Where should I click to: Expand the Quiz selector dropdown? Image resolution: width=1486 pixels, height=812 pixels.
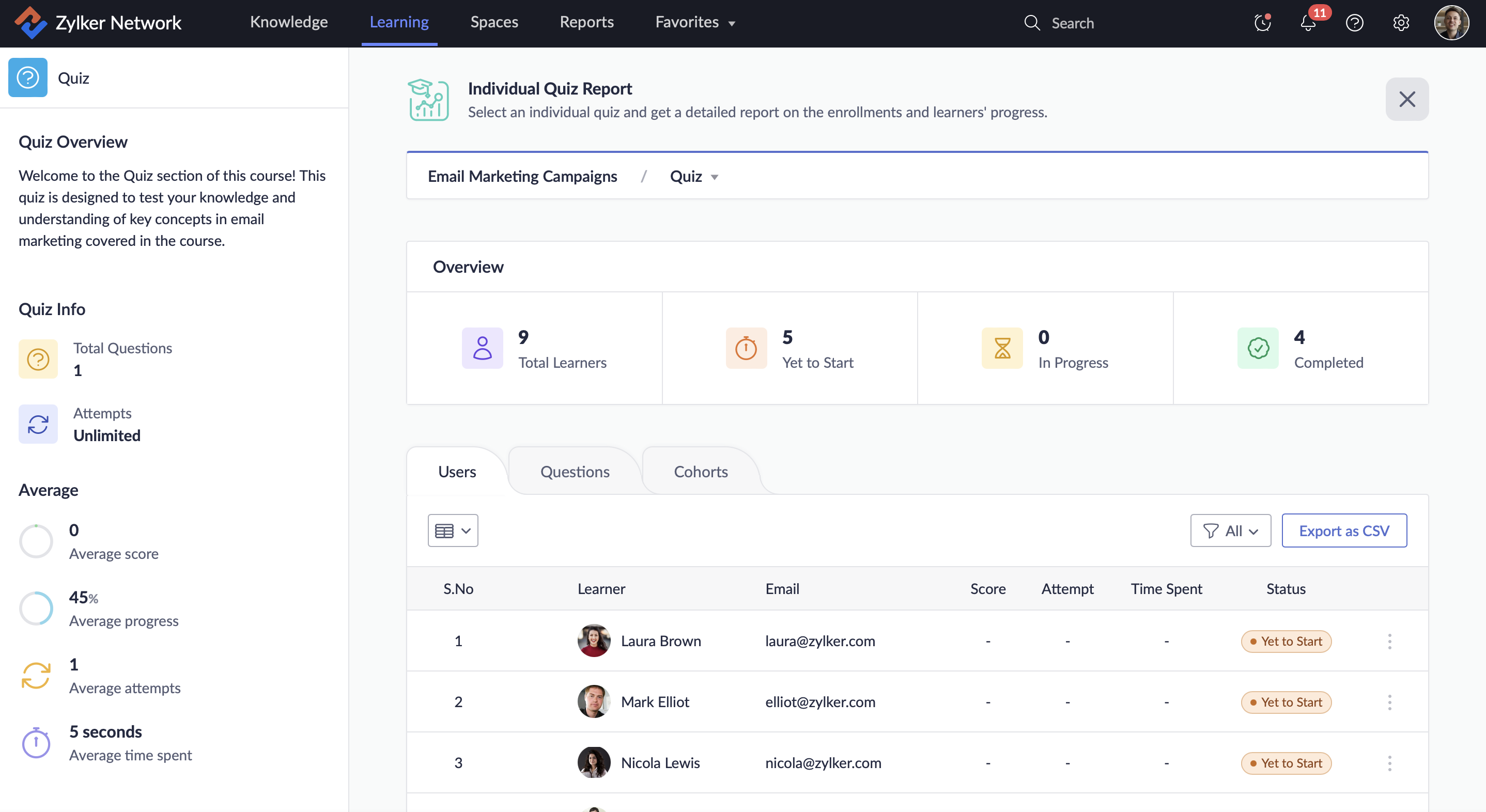[694, 177]
